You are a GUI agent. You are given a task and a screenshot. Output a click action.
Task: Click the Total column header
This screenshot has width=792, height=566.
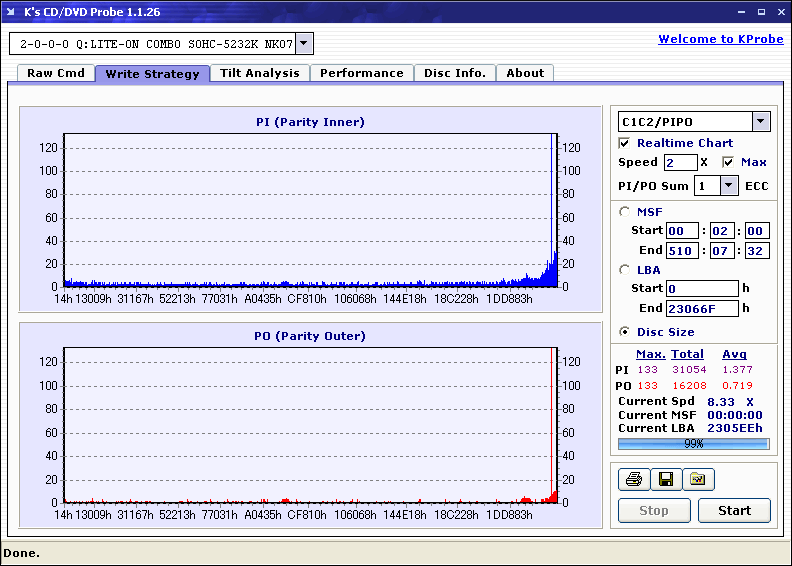(x=687, y=354)
